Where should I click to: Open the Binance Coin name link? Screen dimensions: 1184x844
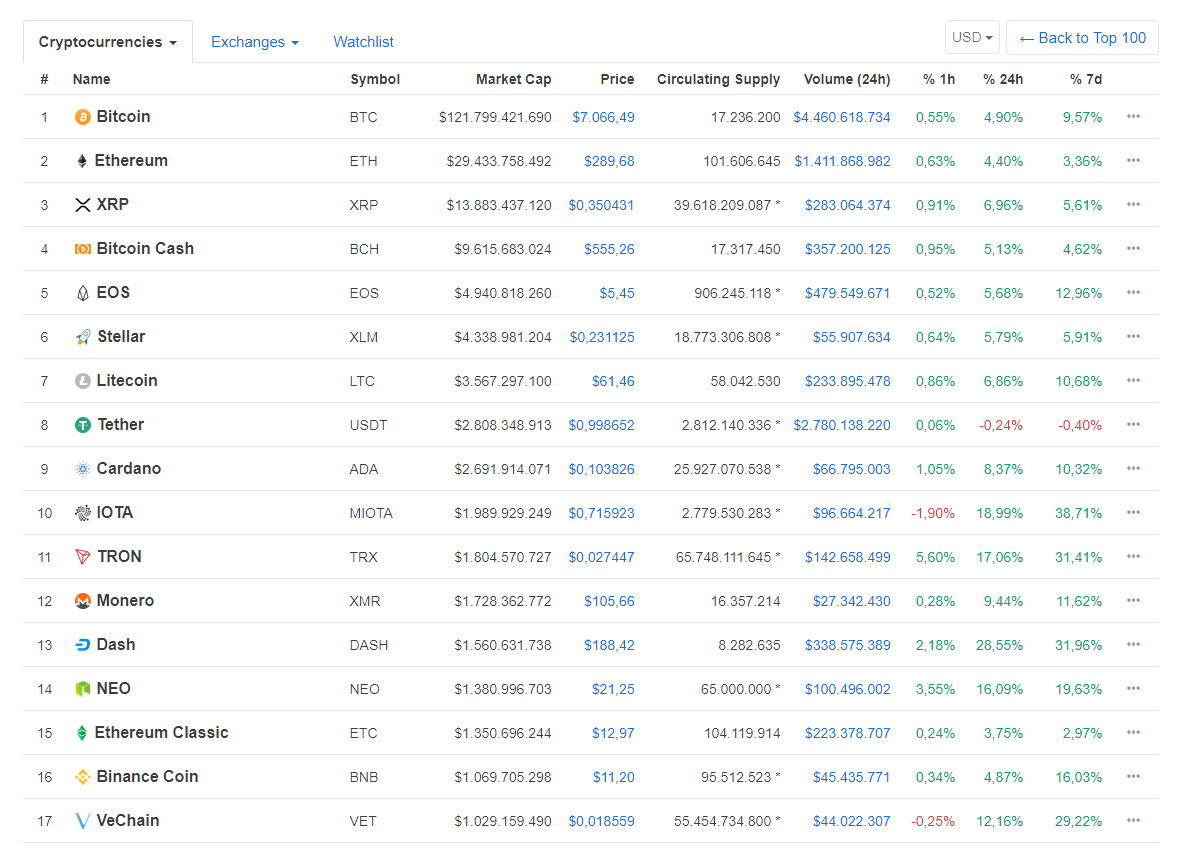coord(147,777)
